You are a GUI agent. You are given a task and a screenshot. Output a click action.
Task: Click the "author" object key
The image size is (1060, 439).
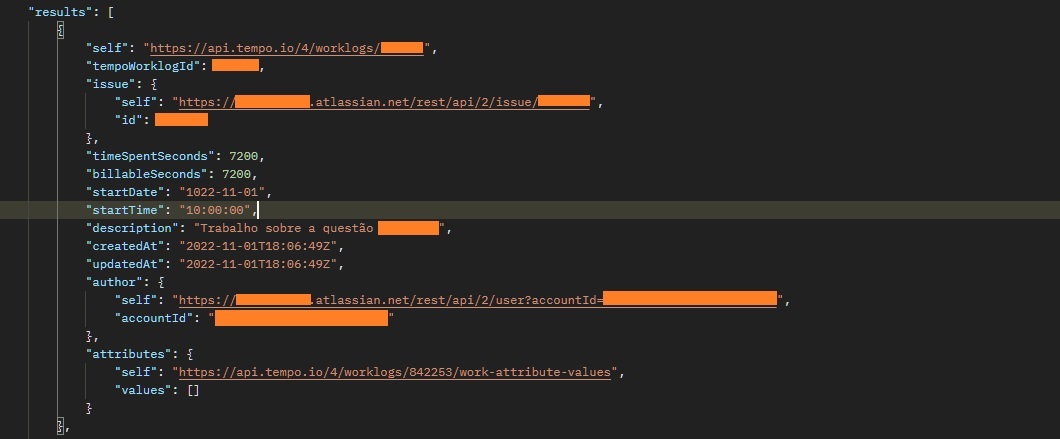tap(117, 282)
